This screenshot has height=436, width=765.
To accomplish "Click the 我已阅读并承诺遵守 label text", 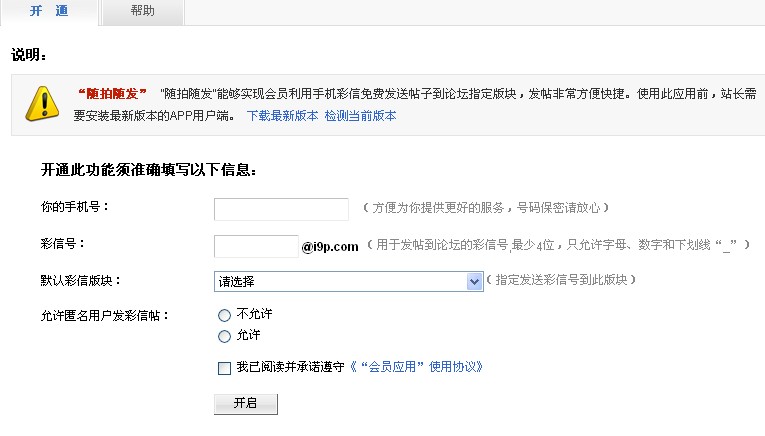I will (x=290, y=367).
